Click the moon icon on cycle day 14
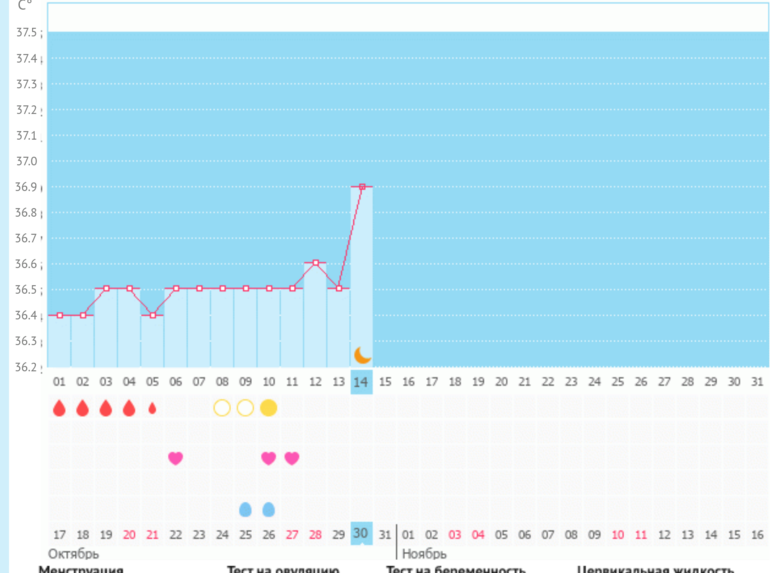This screenshot has width=770, height=573. (363, 355)
